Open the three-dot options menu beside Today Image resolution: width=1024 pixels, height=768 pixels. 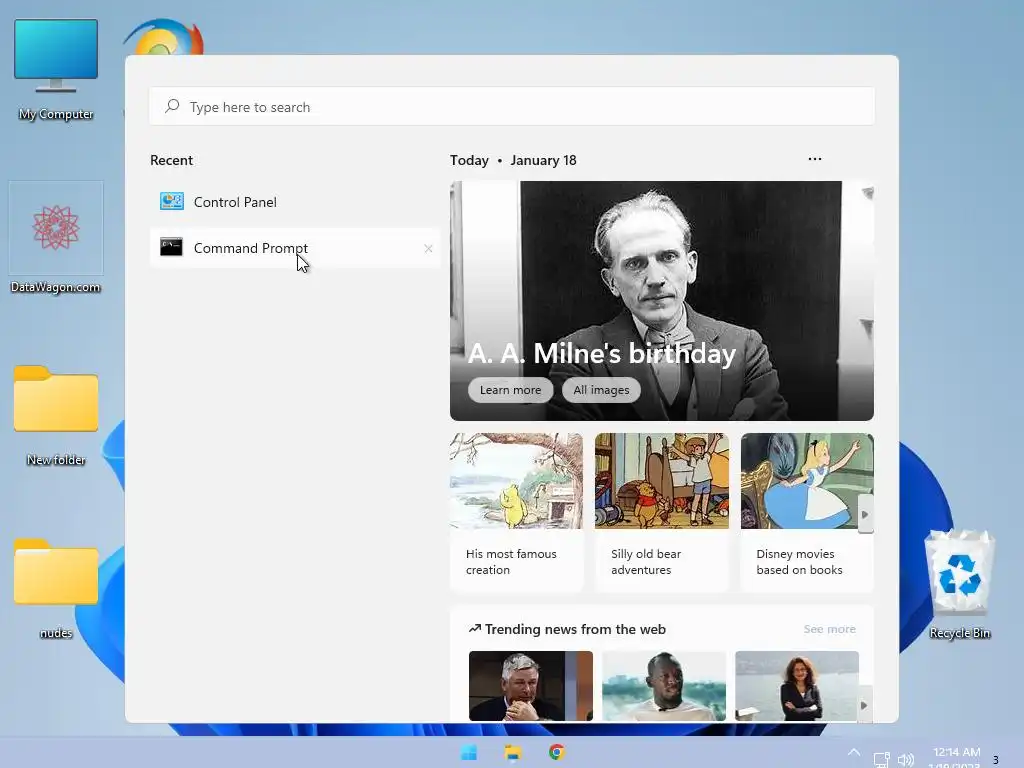(814, 159)
